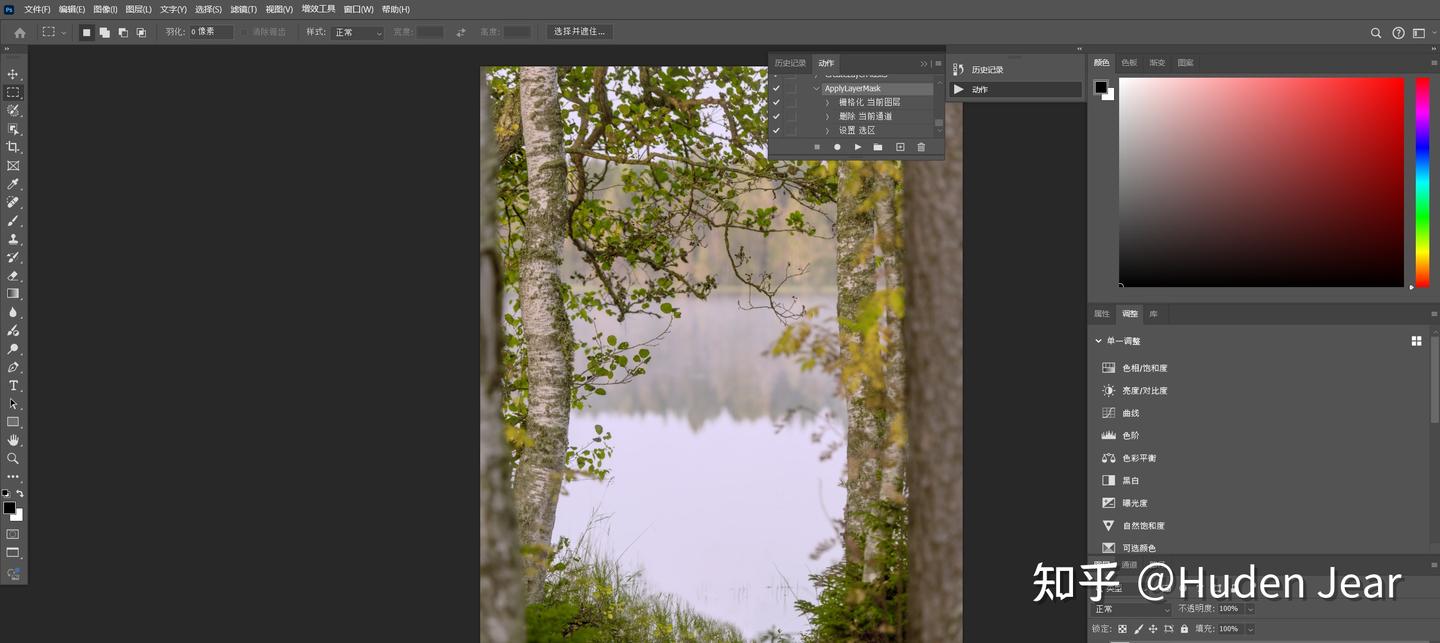Delete the selected action
The width and height of the screenshot is (1440, 643).
click(x=921, y=147)
